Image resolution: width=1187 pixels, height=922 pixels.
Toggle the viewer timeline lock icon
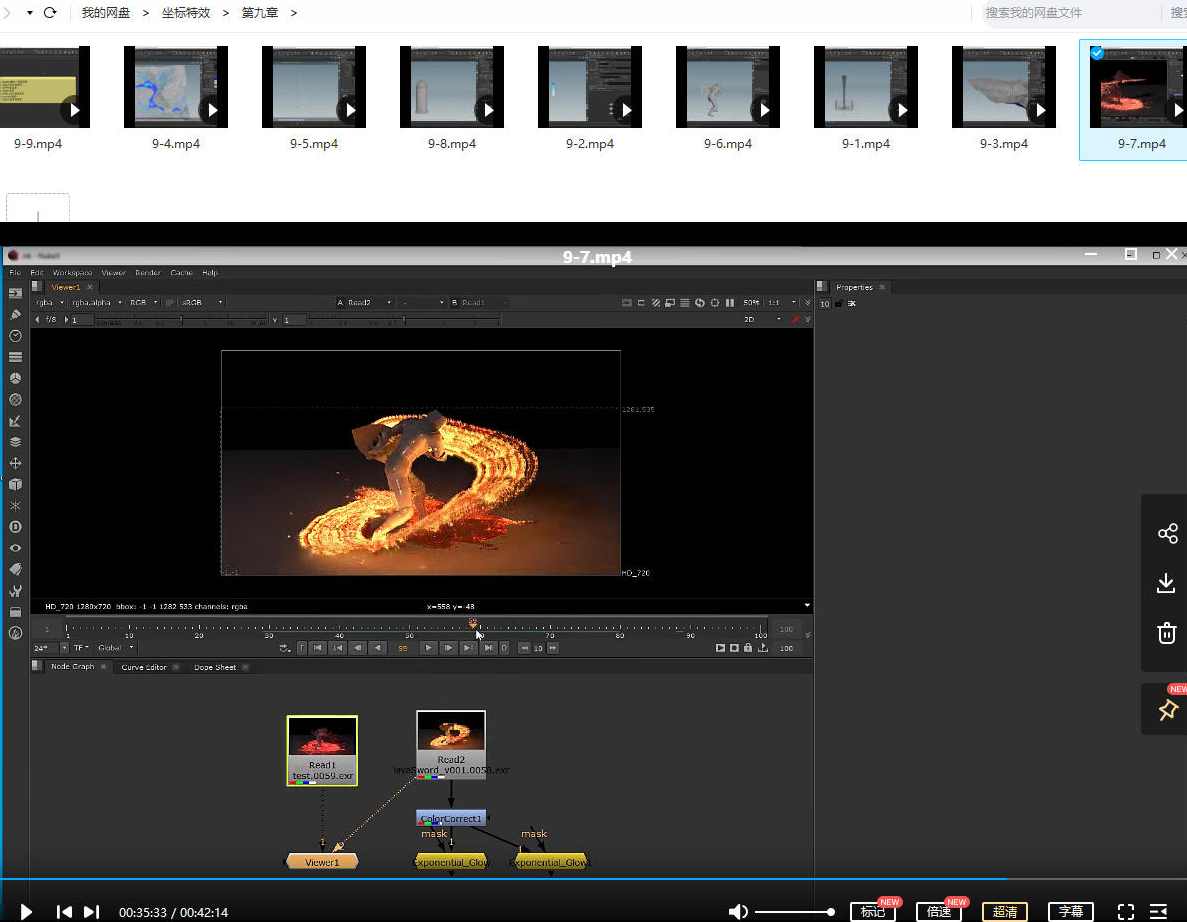click(748, 648)
